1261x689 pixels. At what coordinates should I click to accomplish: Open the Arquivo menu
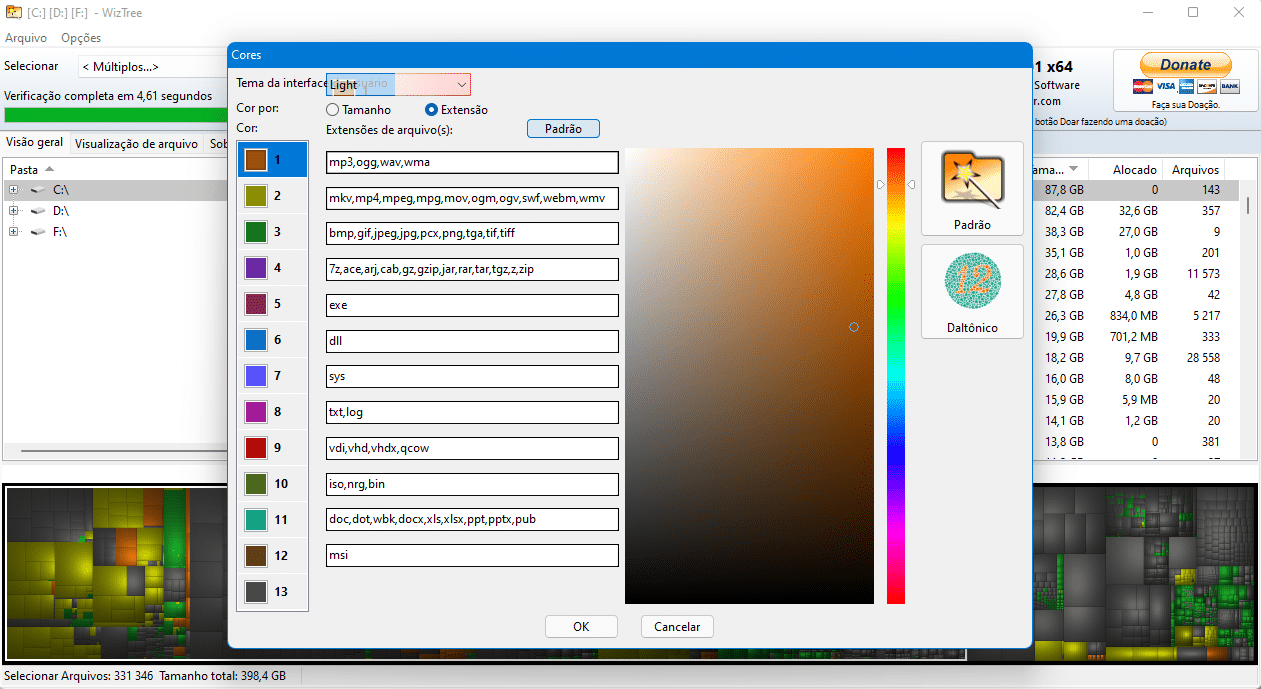26,38
